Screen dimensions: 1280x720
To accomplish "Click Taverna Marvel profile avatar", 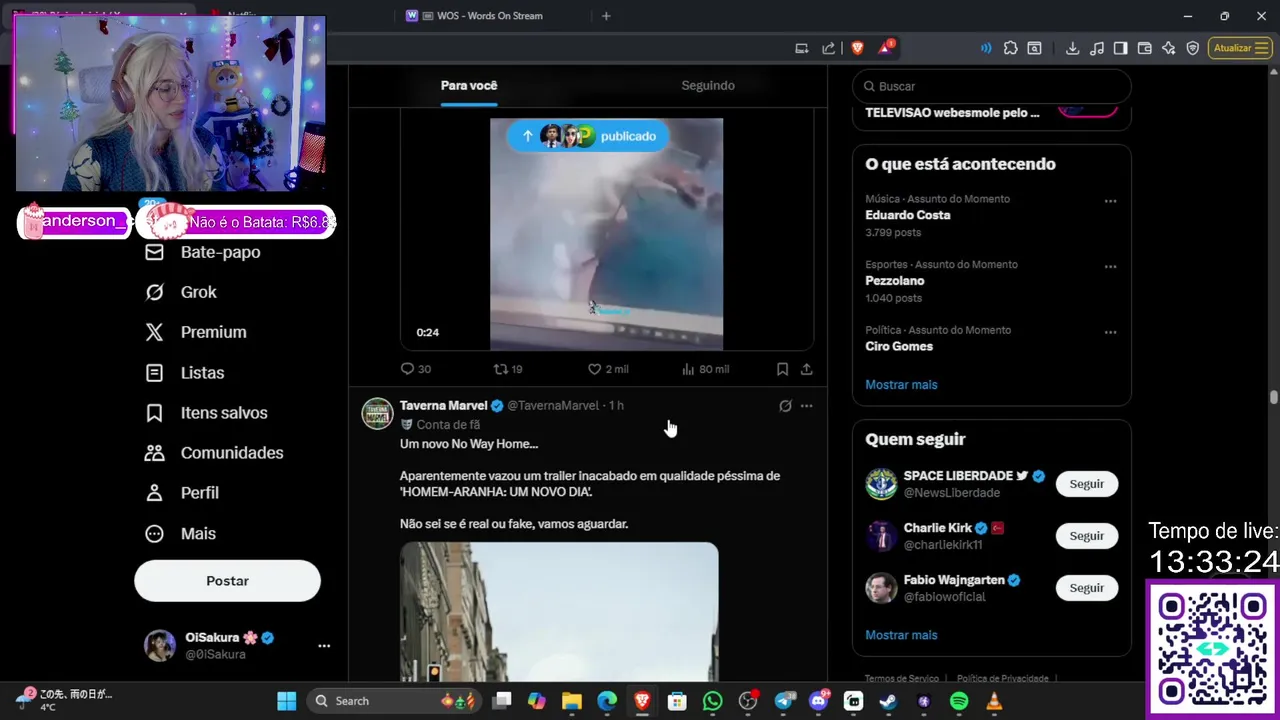I will coord(377,414).
